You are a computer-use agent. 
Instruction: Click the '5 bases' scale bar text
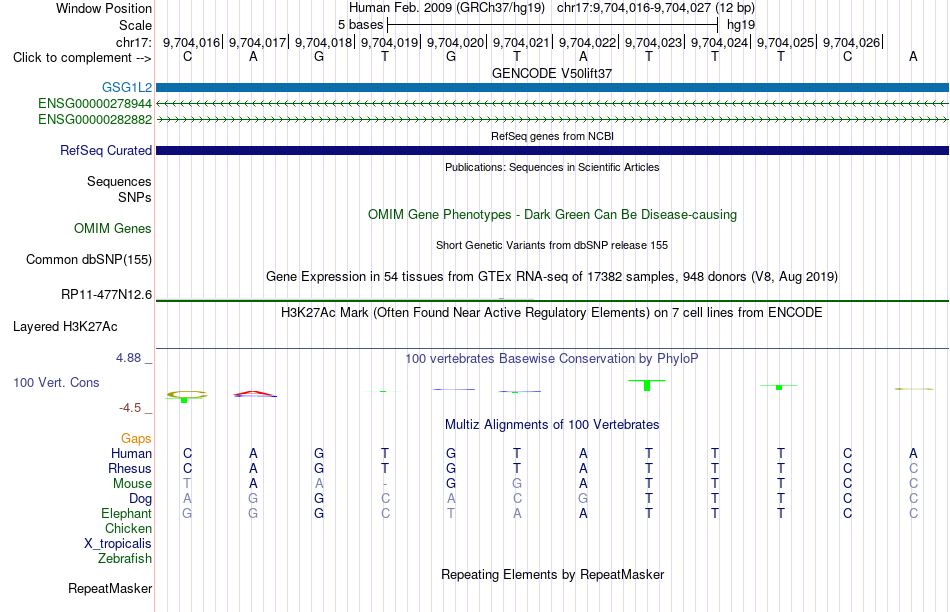(x=360, y=25)
